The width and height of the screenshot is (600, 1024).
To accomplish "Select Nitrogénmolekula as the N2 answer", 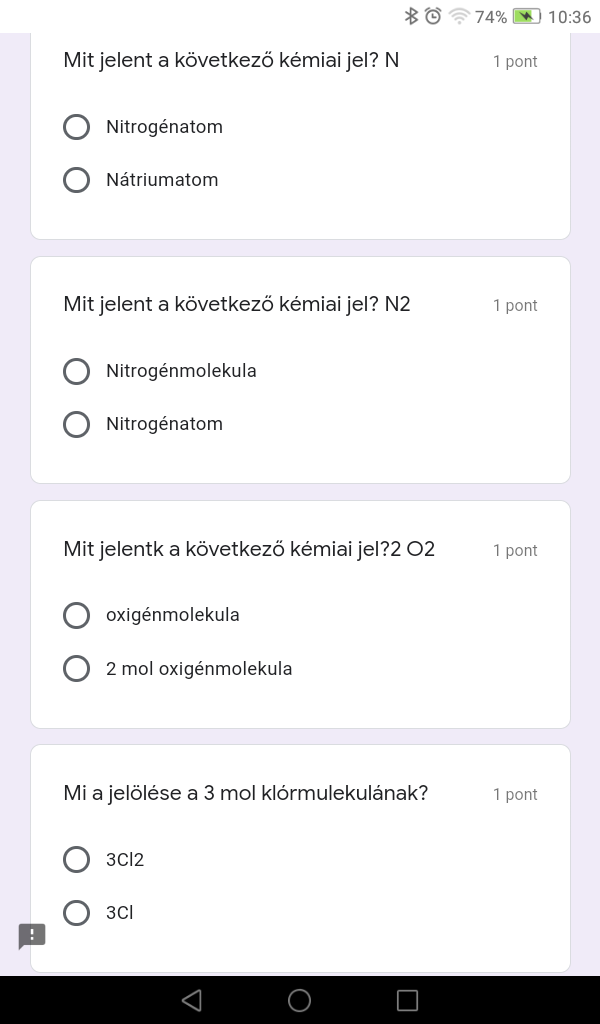I will [77, 371].
